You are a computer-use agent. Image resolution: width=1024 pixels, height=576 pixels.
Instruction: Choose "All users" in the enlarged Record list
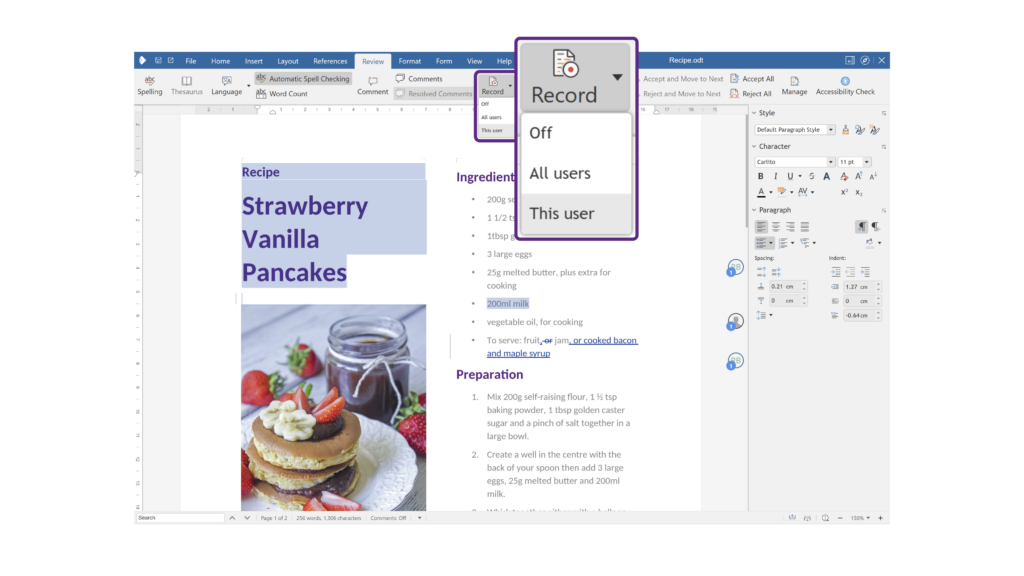(560, 173)
